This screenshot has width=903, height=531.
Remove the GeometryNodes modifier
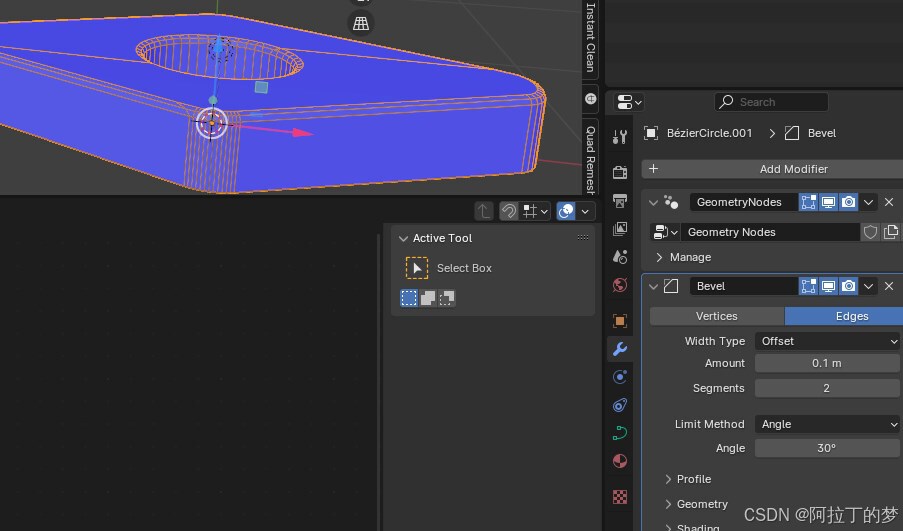(889, 202)
